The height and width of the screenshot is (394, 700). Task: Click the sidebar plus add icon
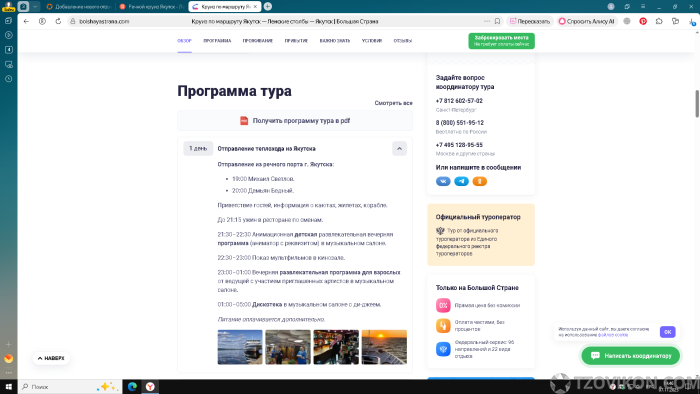8,344
